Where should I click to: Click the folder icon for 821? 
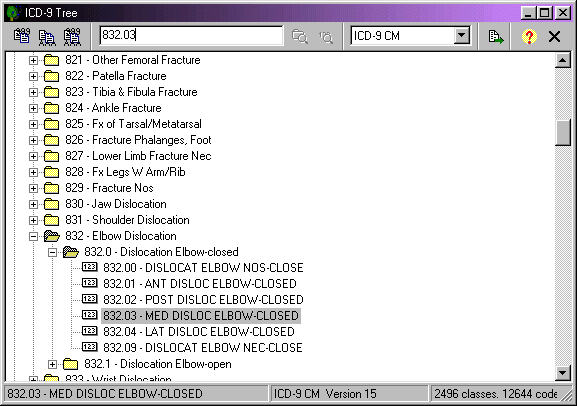(x=51, y=60)
